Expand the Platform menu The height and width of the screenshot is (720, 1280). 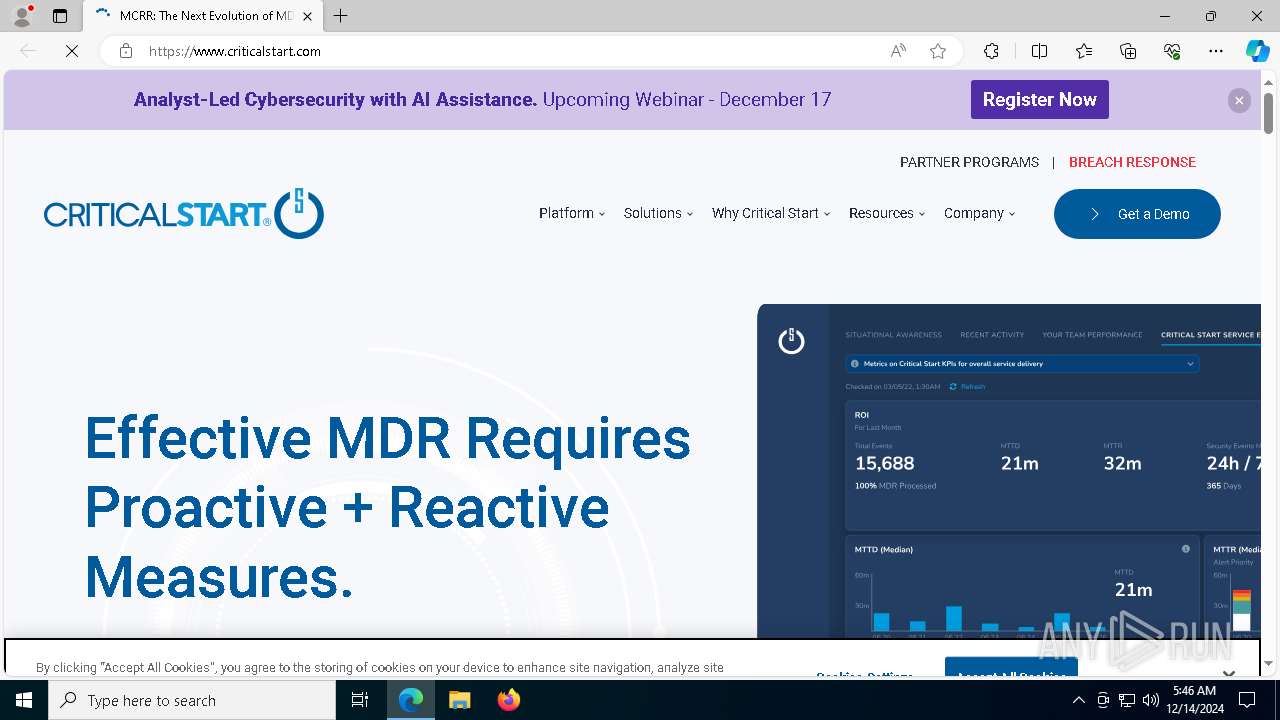572,213
